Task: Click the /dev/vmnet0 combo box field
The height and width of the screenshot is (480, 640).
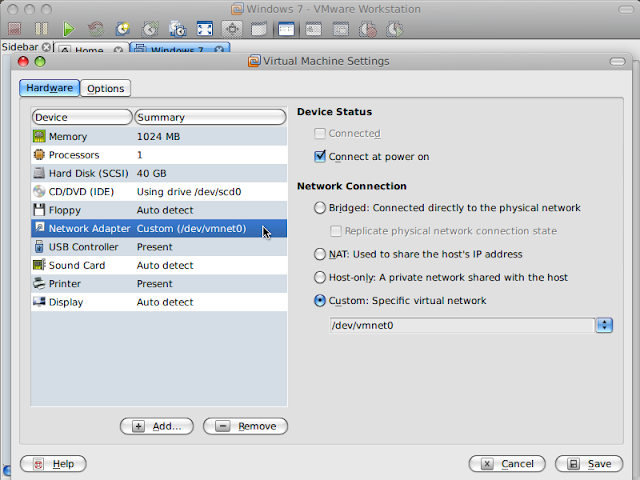Action: 462,325
